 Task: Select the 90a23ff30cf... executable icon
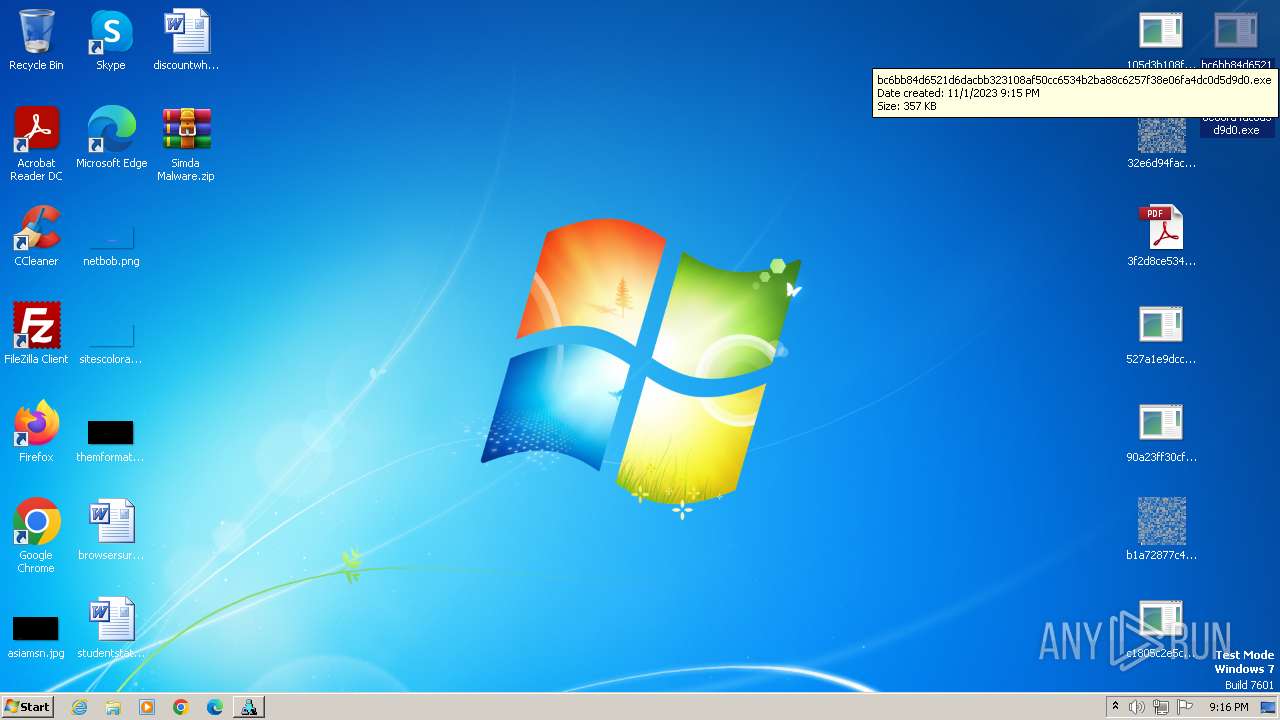coord(1161,432)
